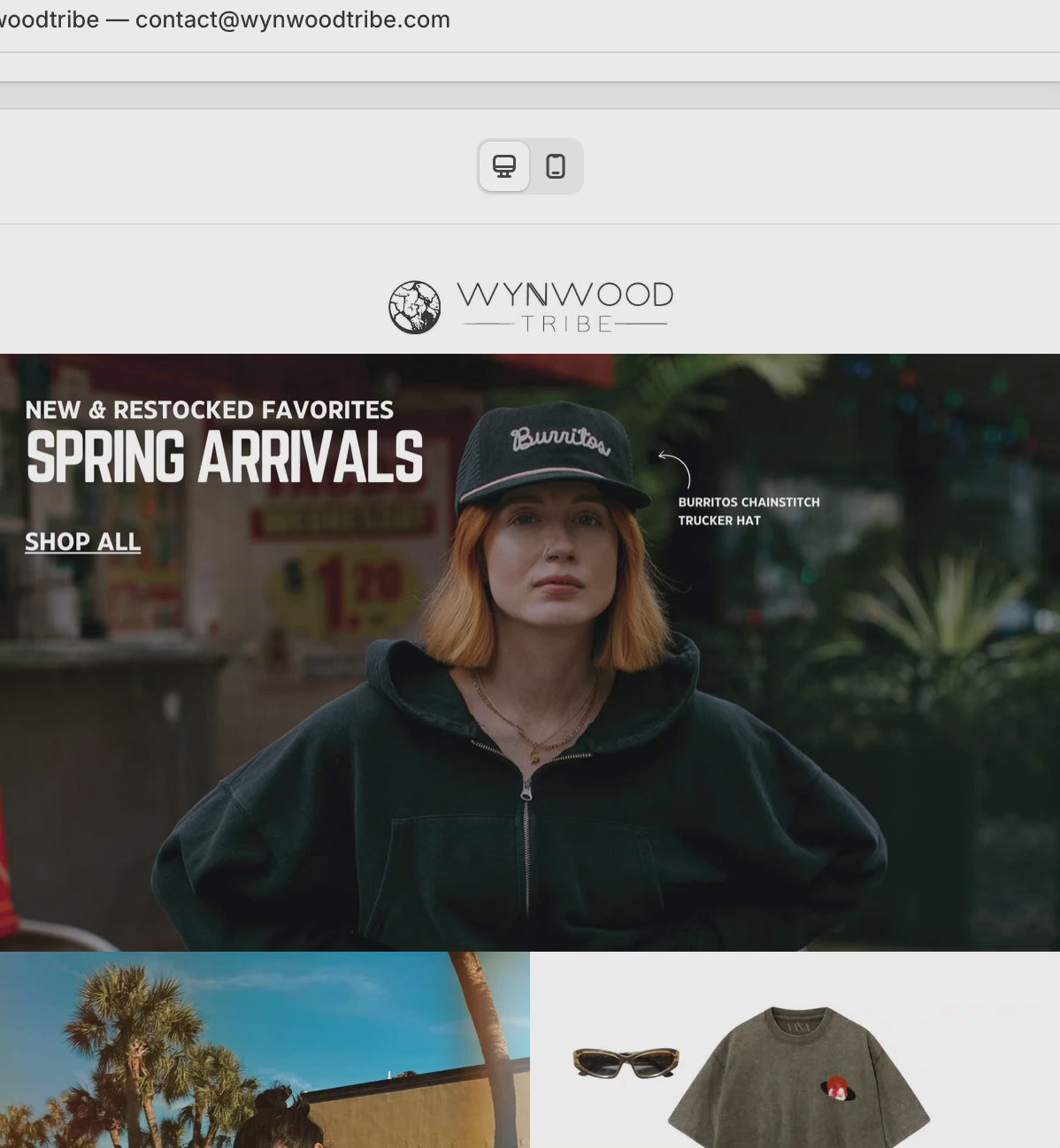Open the SHOP ALL link
This screenshot has width=1060, height=1148.
[x=82, y=541]
